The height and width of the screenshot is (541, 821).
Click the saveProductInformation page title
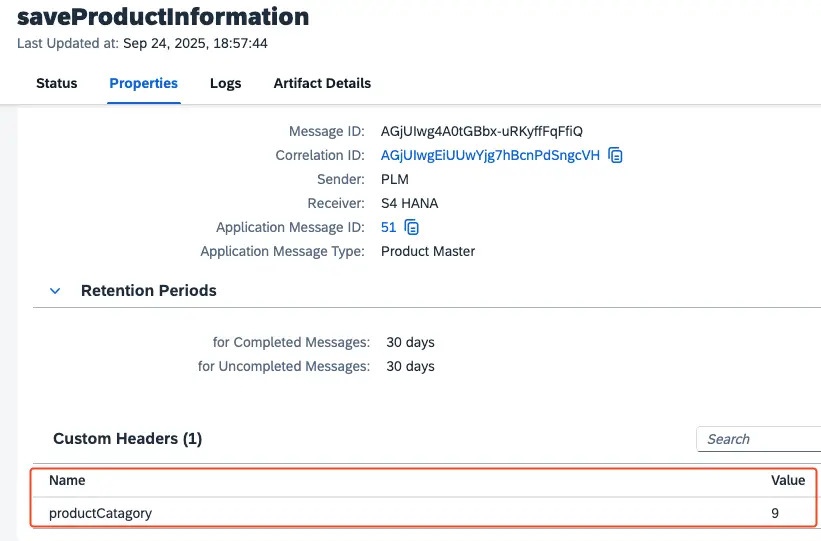(x=163, y=17)
